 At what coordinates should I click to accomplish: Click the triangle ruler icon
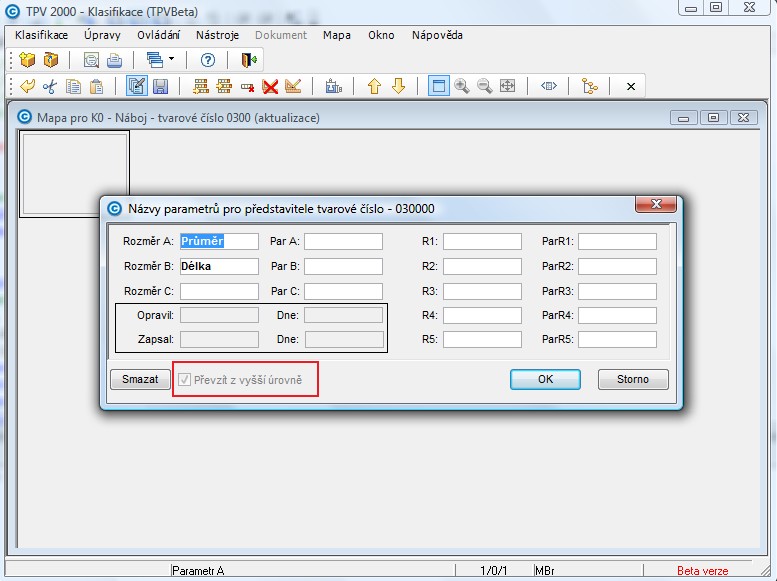click(293, 86)
